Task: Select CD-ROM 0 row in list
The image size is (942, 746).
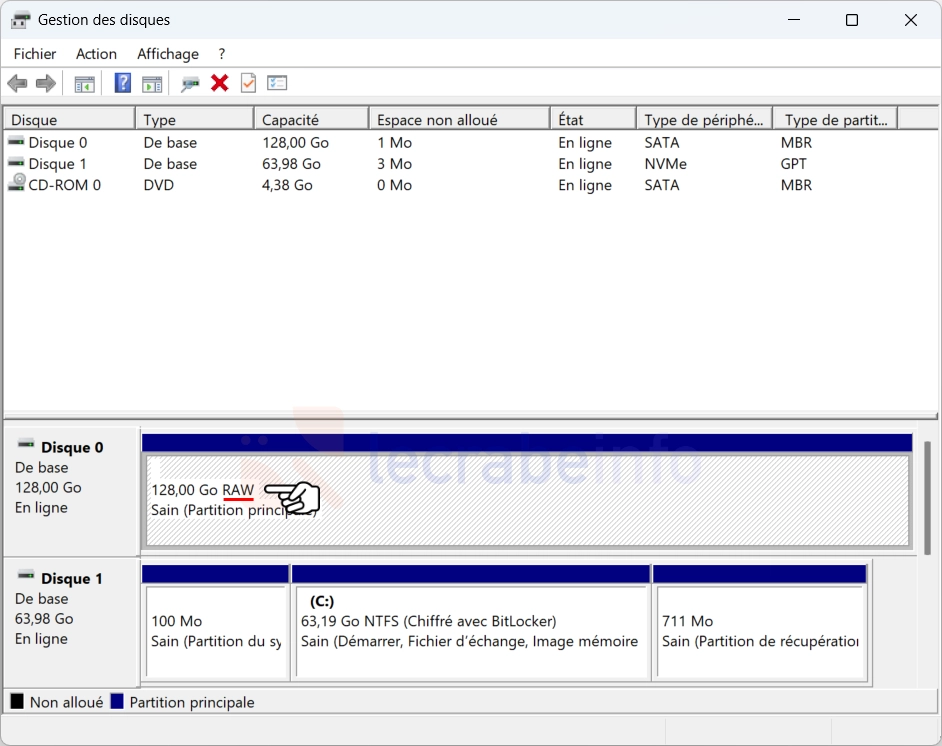Action: tap(64, 185)
